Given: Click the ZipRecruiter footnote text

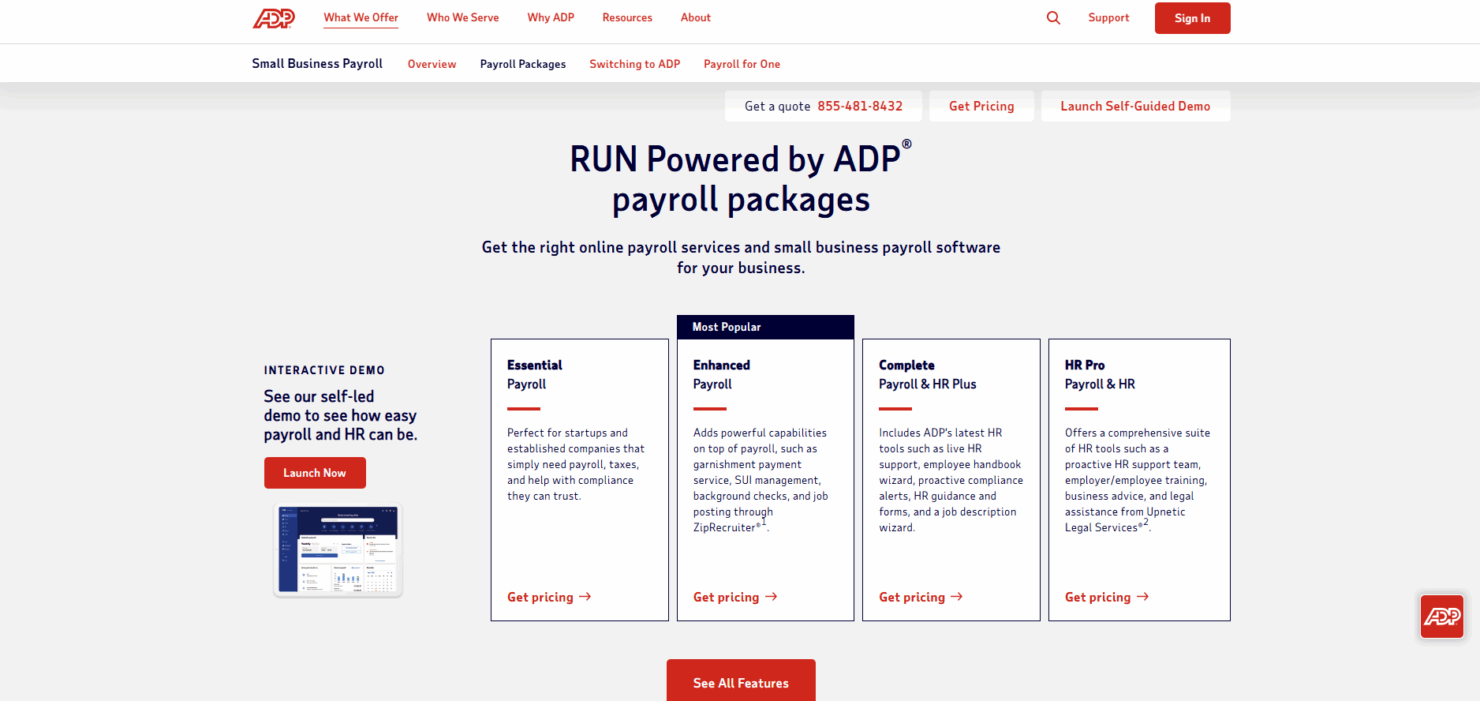Looking at the screenshot, I should (x=730, y=527).
